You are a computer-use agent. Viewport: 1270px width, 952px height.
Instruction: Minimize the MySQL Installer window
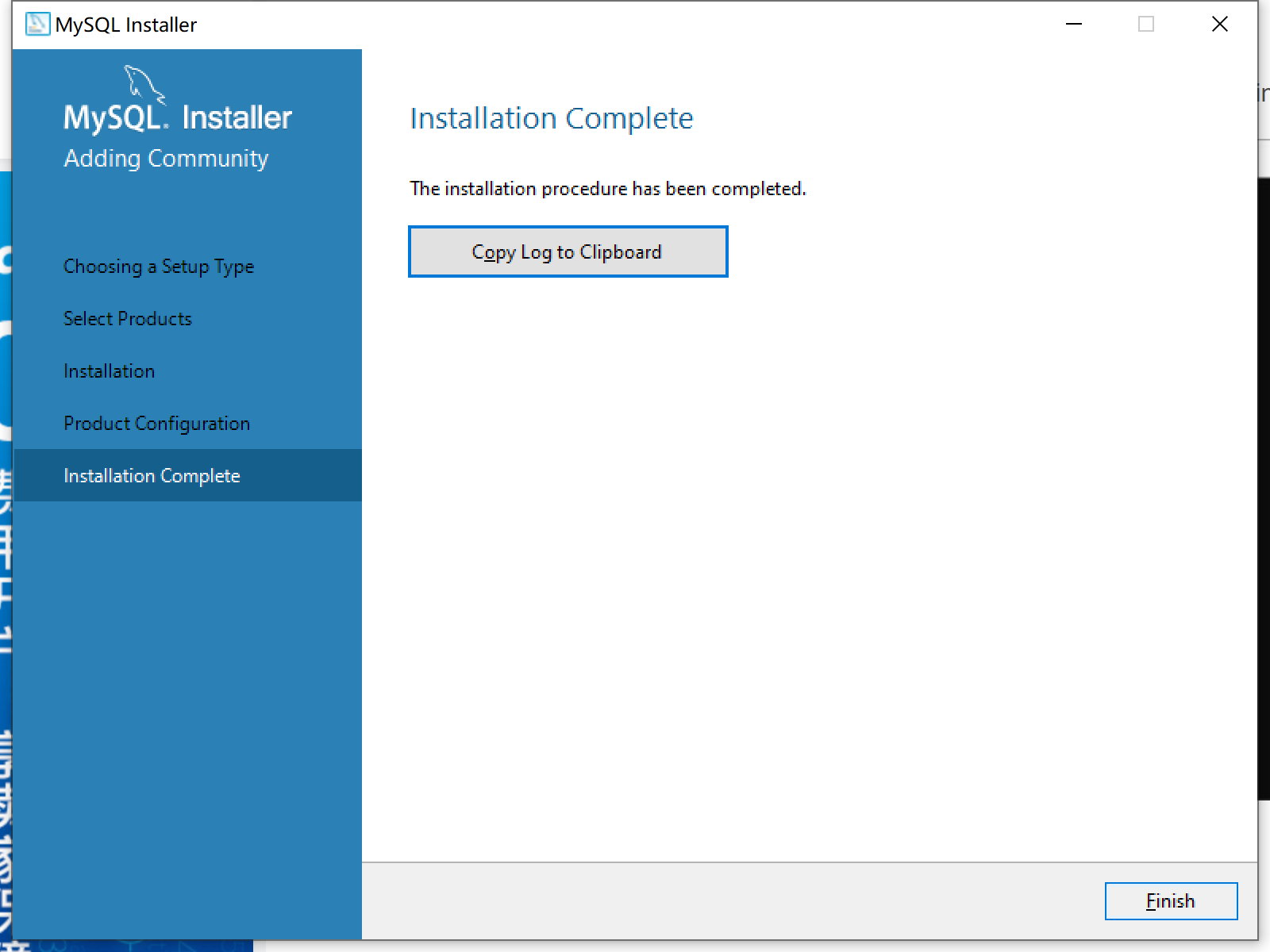click(1074, 24)
